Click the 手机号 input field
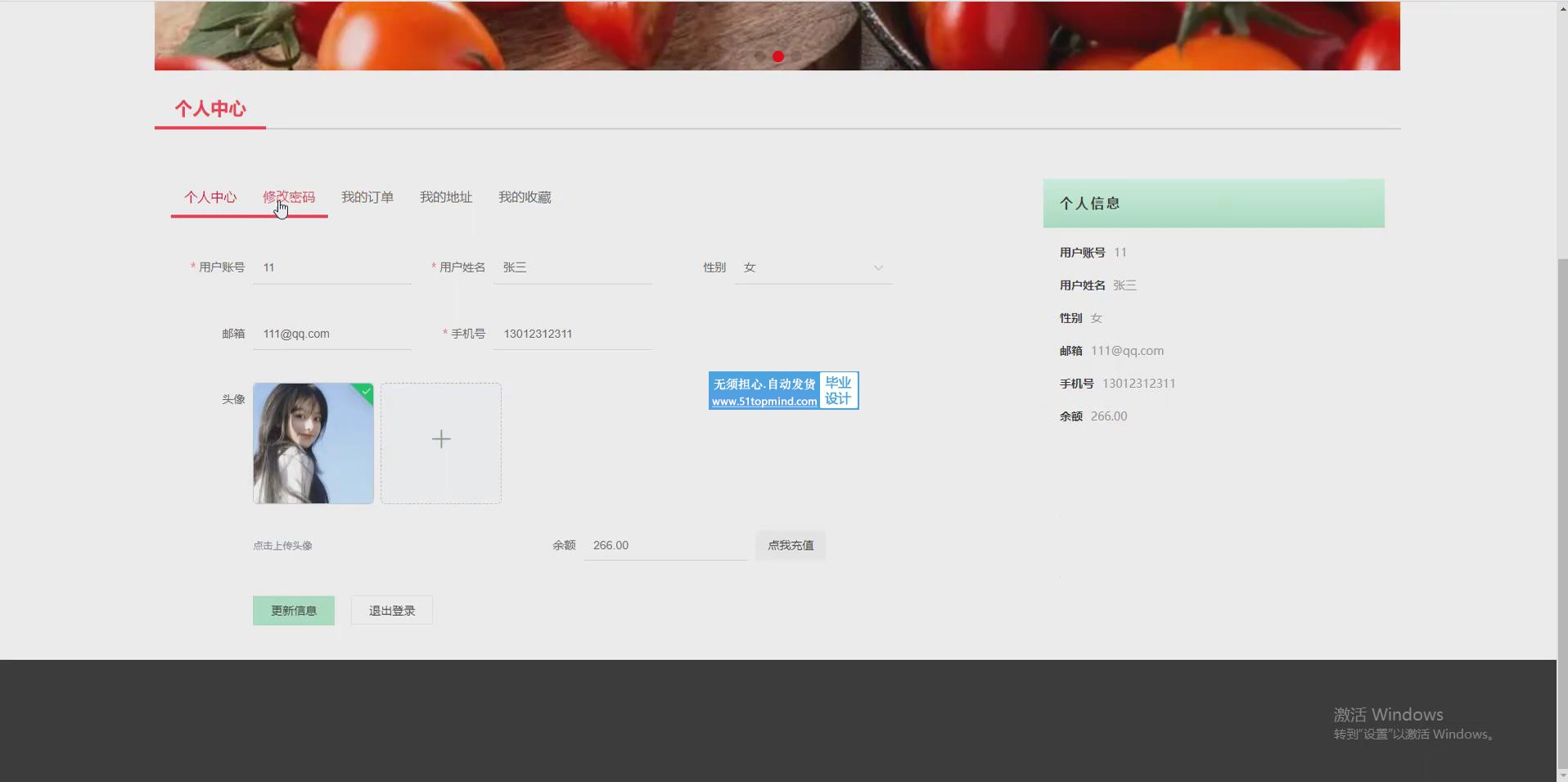Screen dimensions: 1568x782 pyautogui.click(x=573, y=334)
